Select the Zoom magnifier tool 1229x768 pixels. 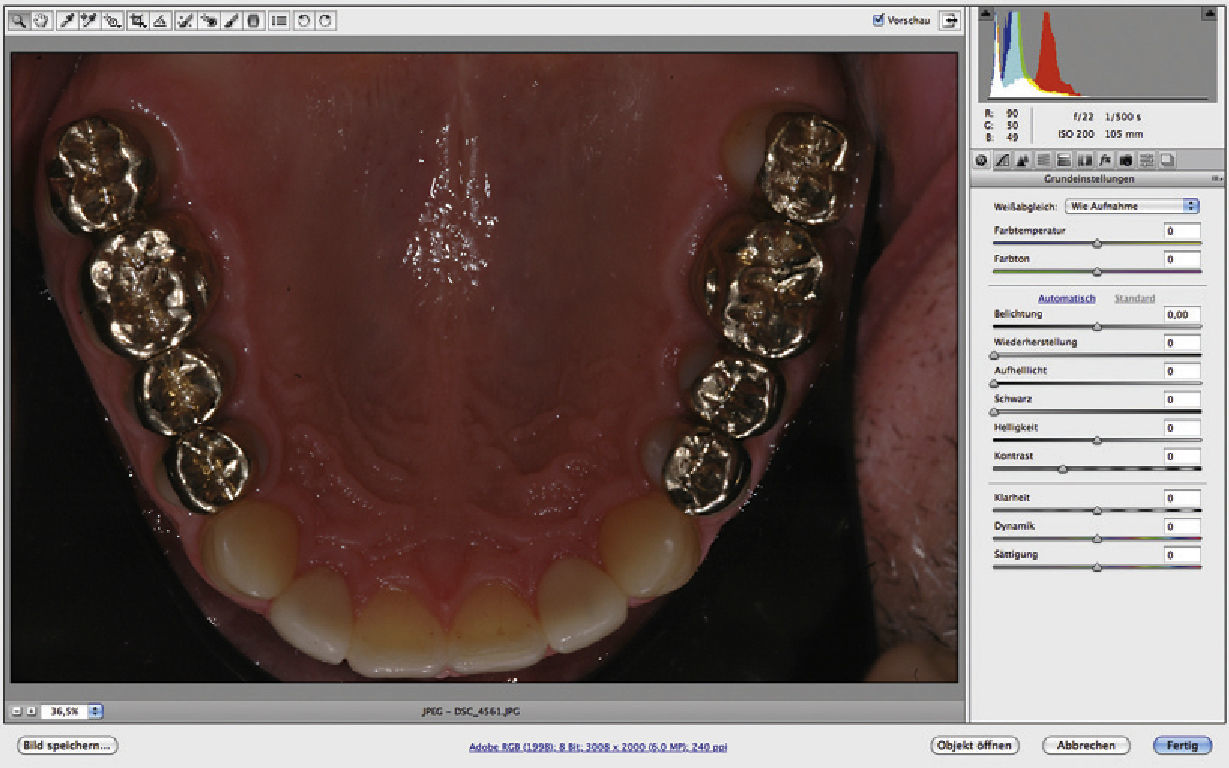[19, 20]
